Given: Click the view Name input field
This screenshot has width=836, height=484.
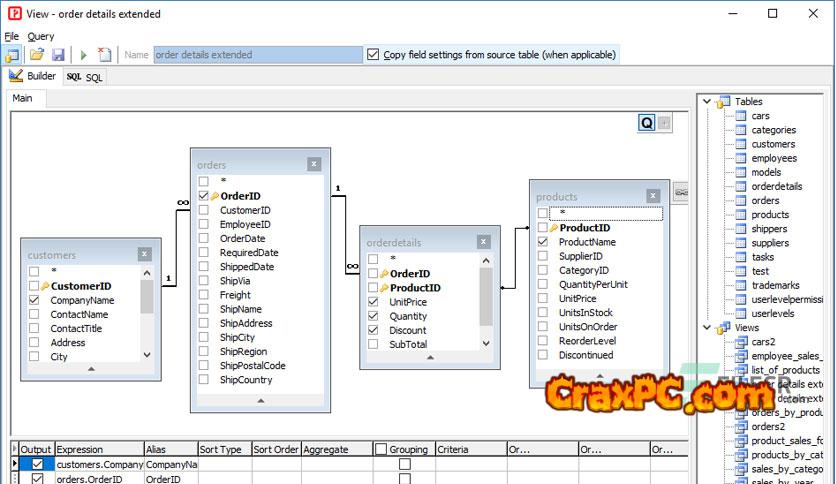Looking at the screenshot, I should 257,55.
